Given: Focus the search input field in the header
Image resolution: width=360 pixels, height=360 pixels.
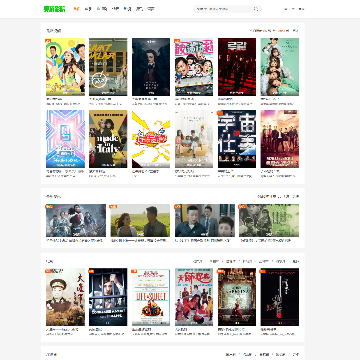Looking at the screenshot, I should pyautogui.click(x=224, y=9).
